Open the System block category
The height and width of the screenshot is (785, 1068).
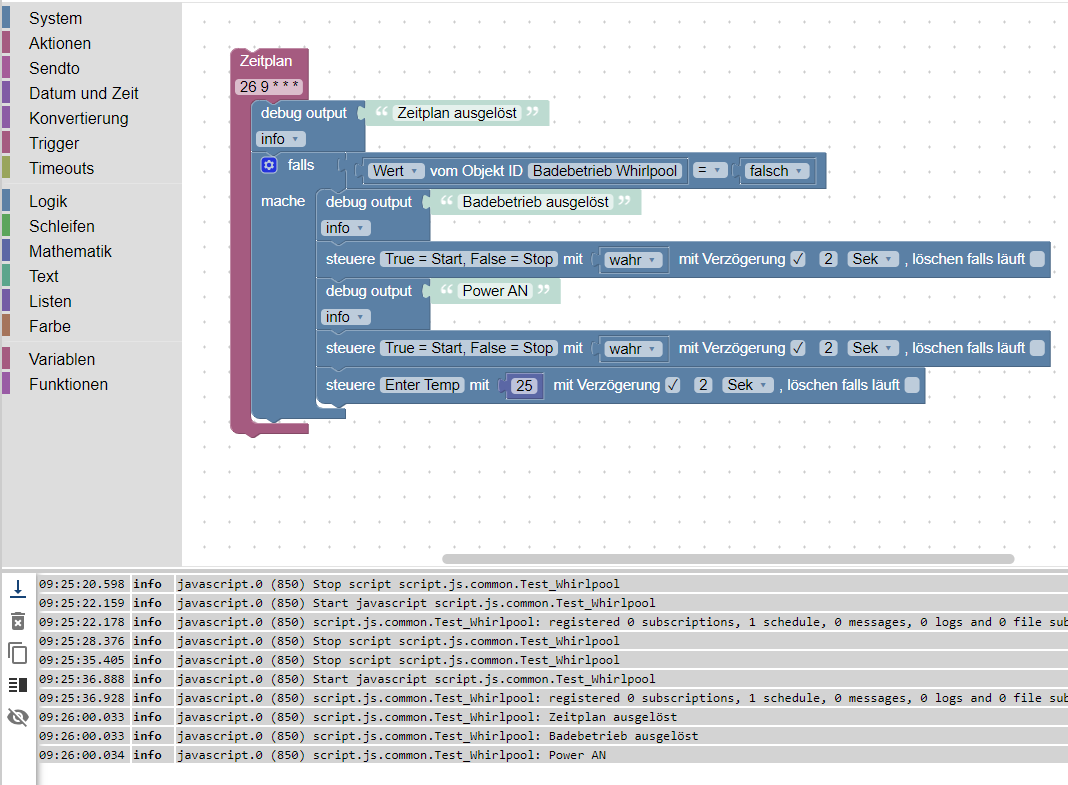click(x=55, y=18)
